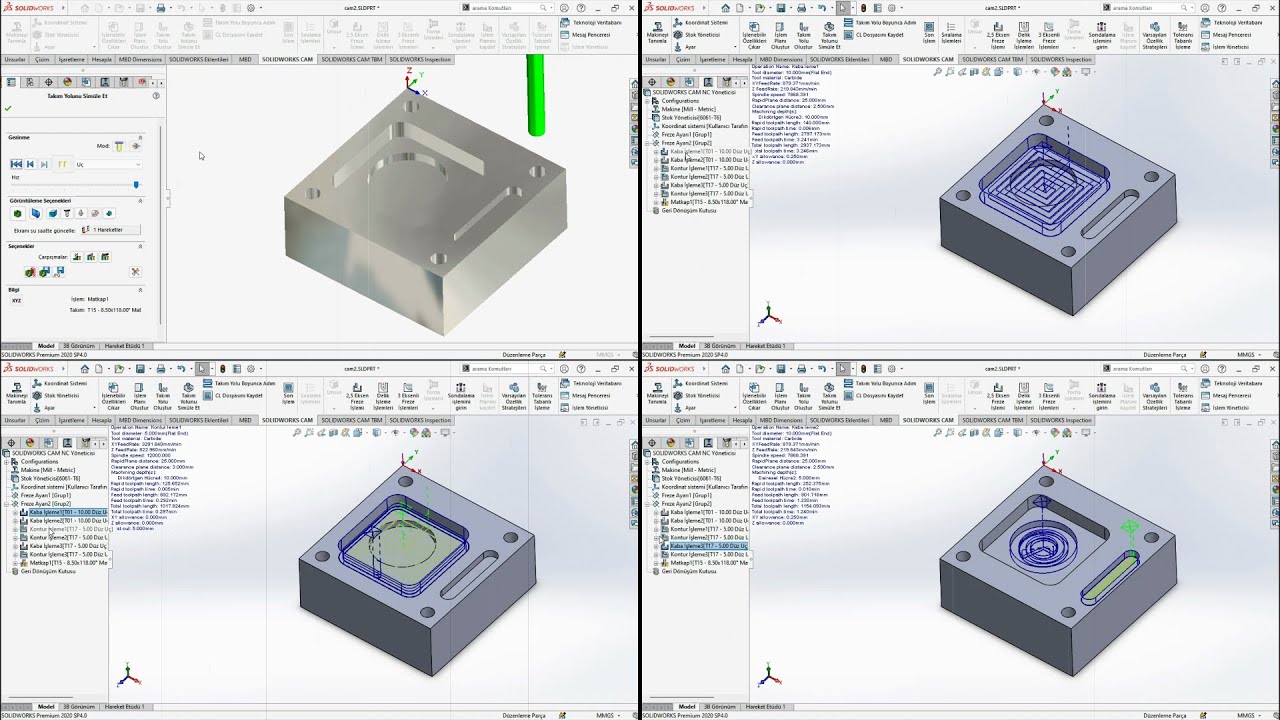The width and height of the screenshot is (1280, 720).
Task: Enable third Çarpışmalar collision icon
Action: pyautogui.click(x=104, y=257)
